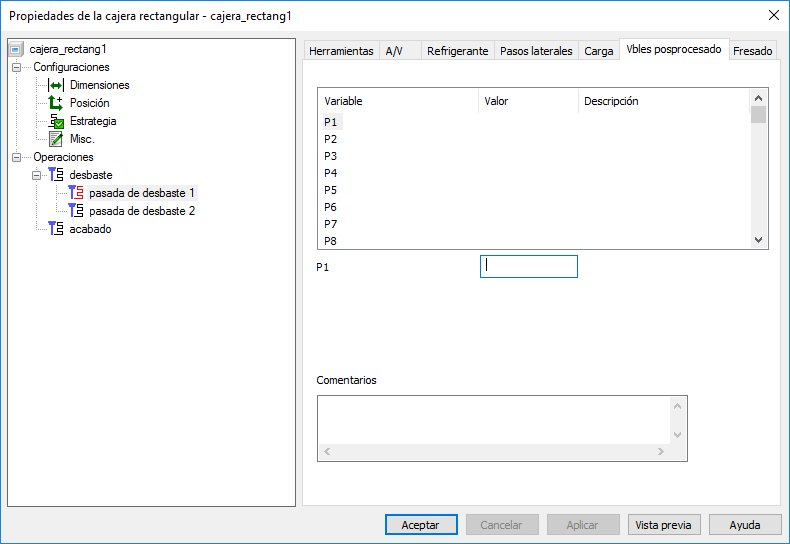The image size is (790, 544).
Task: Select variable P2 in the list
Action: (x=331, y=139)
